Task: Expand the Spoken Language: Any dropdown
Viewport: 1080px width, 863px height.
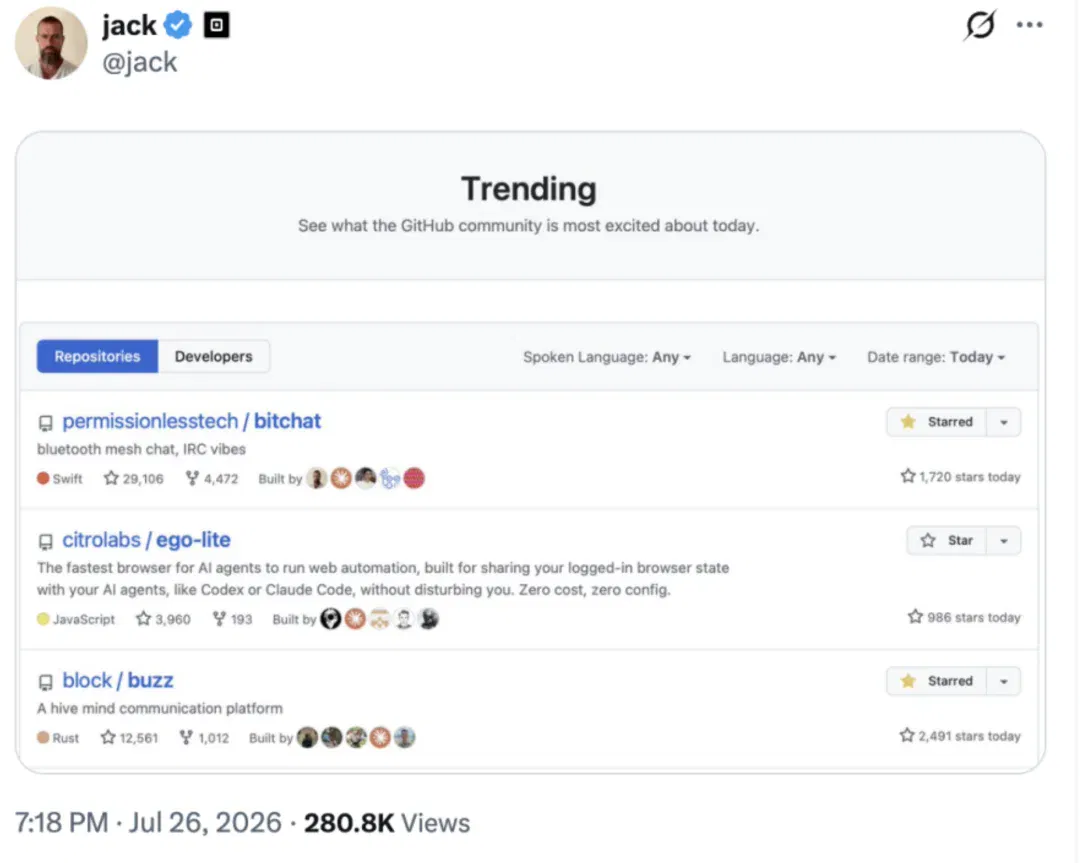Action: pos(607,357)
